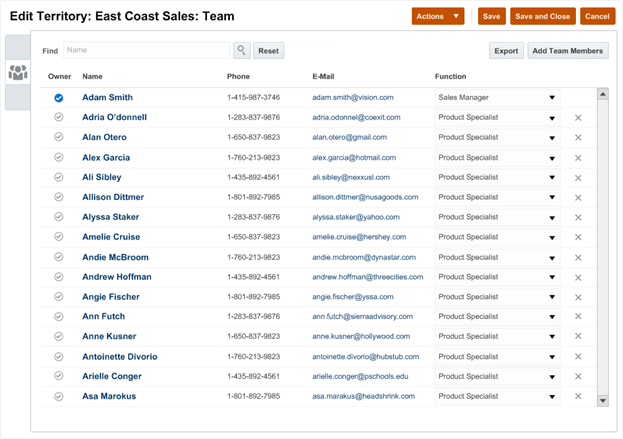Remove Asa Marokus using X icon

[x=578, y=397]
